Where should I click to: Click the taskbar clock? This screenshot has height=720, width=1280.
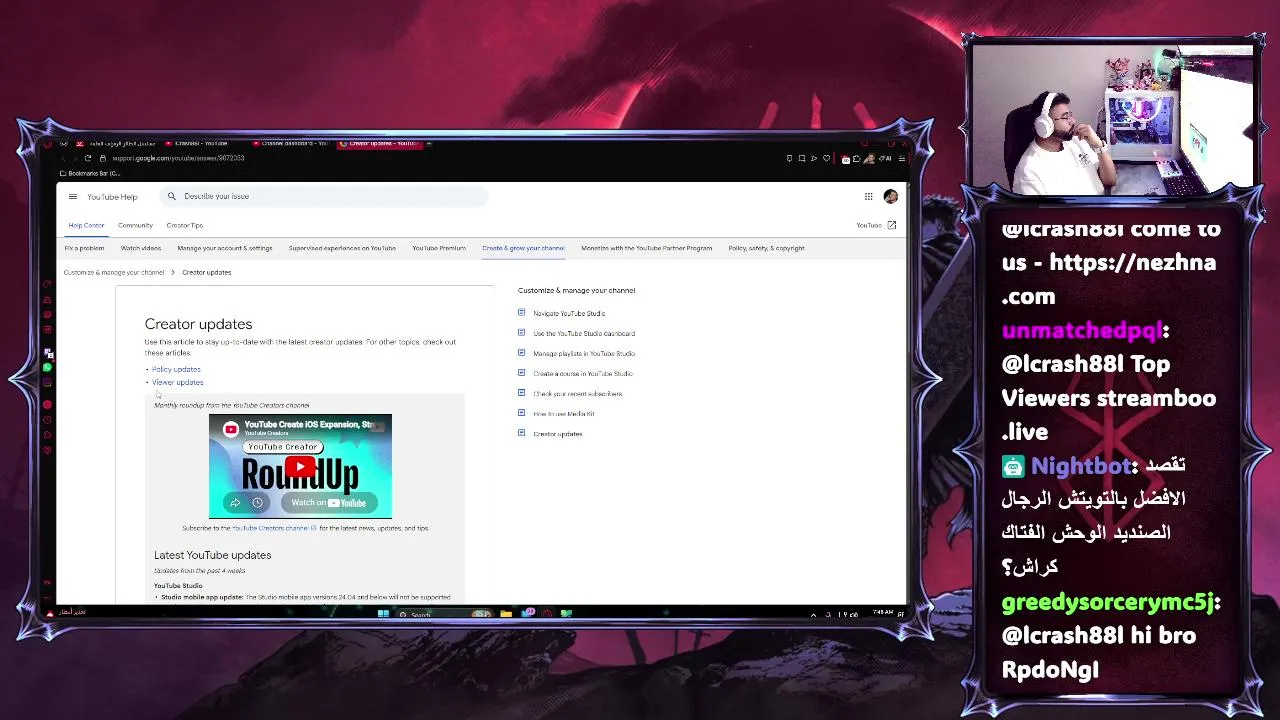[x=883, y=613]
